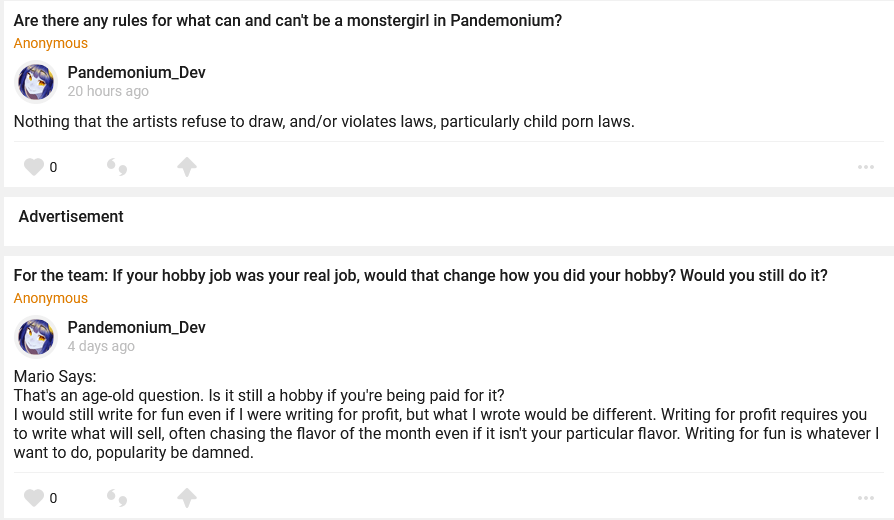The image size is (894, 520).
Task: Open the '20 hours ago' timestamp link
Action: click(108, 91)
